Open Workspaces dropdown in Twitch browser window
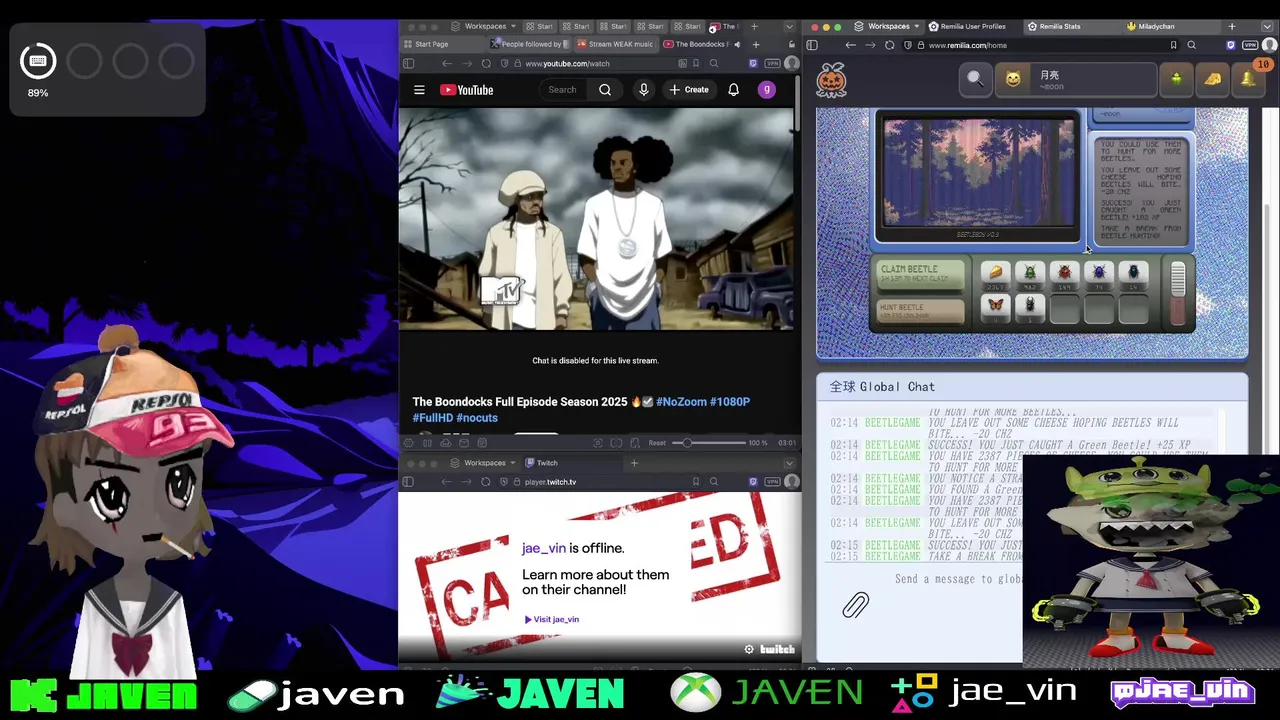The image size is (1280, 720). (x=483, y=463)
